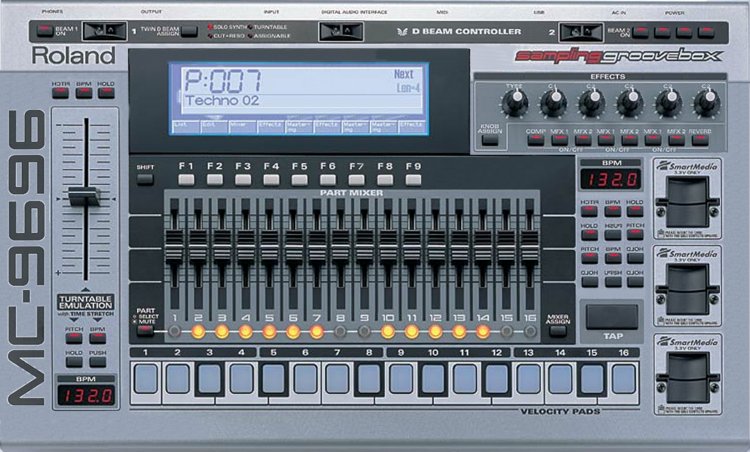Click the turntable emulation slider handle
This screenshot has width=750, height=452.
point(85,197)
